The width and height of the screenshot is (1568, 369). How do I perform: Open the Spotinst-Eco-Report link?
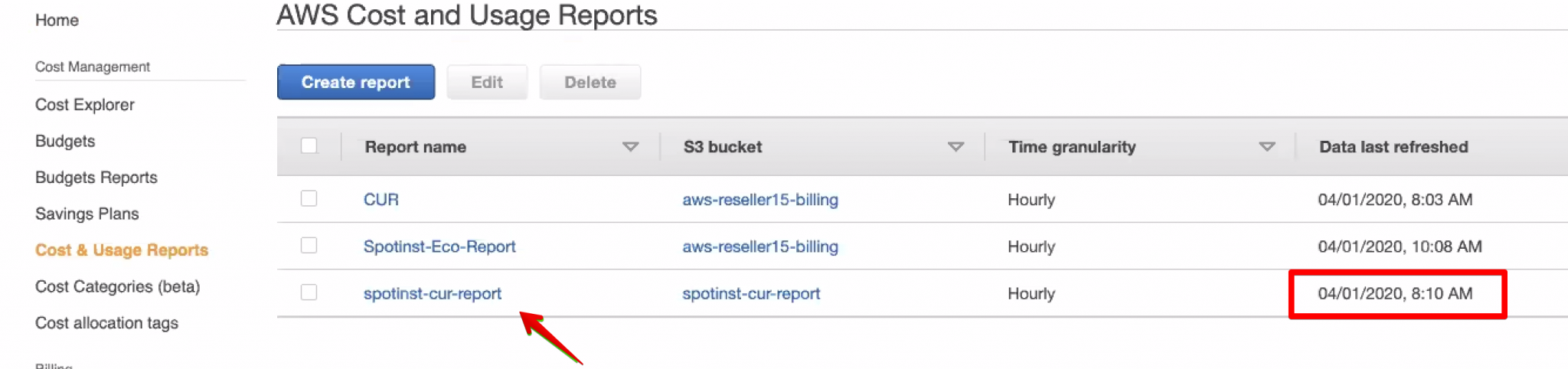[439, 247]
